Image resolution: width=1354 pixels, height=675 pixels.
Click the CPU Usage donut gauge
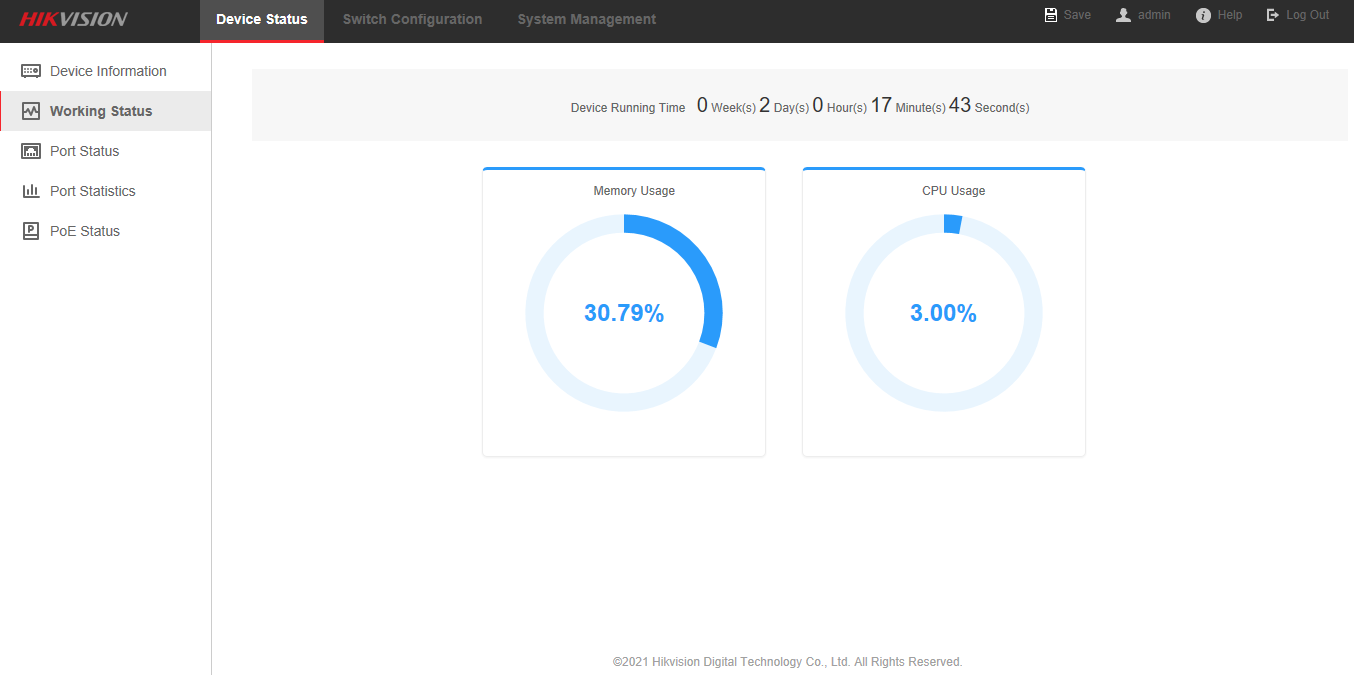[x=944, y=313]
